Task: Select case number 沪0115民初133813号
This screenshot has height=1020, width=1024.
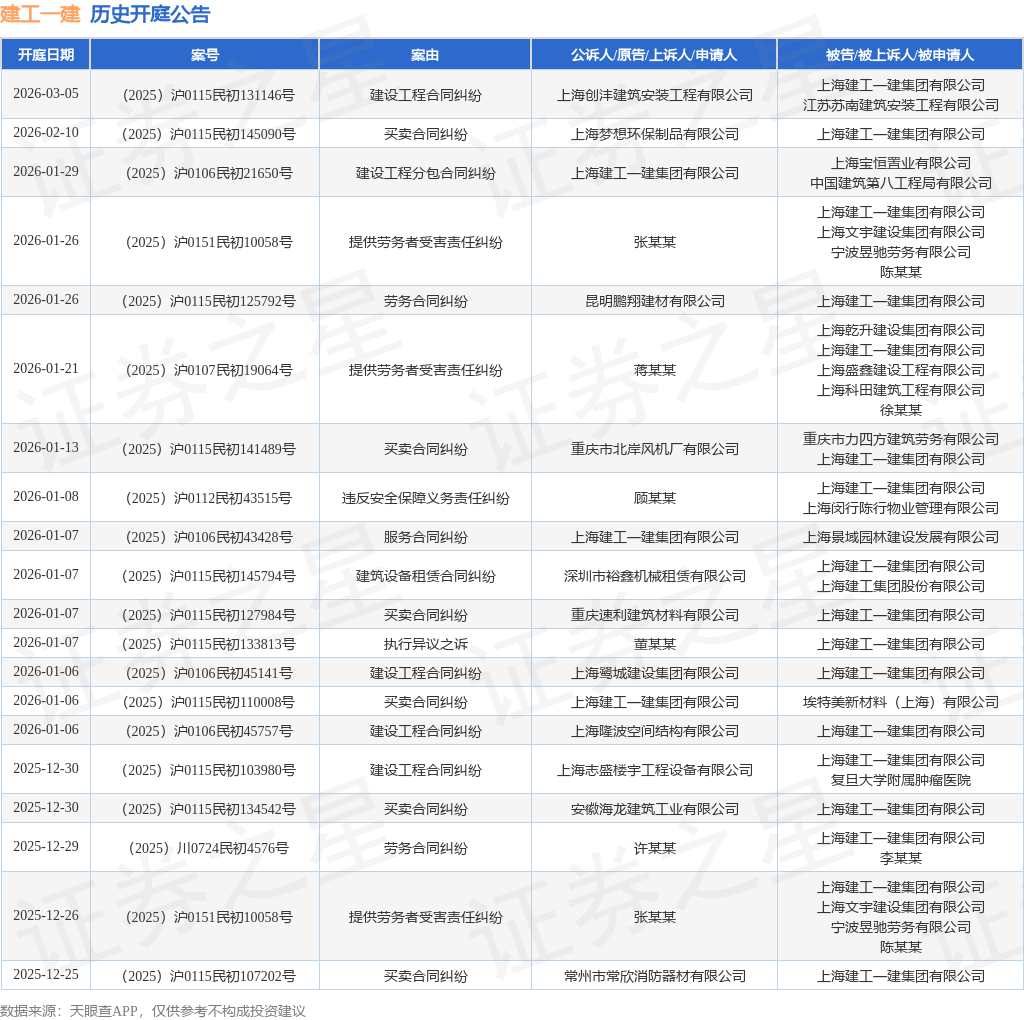Action: pyautogui.click(x=208, y=645)
